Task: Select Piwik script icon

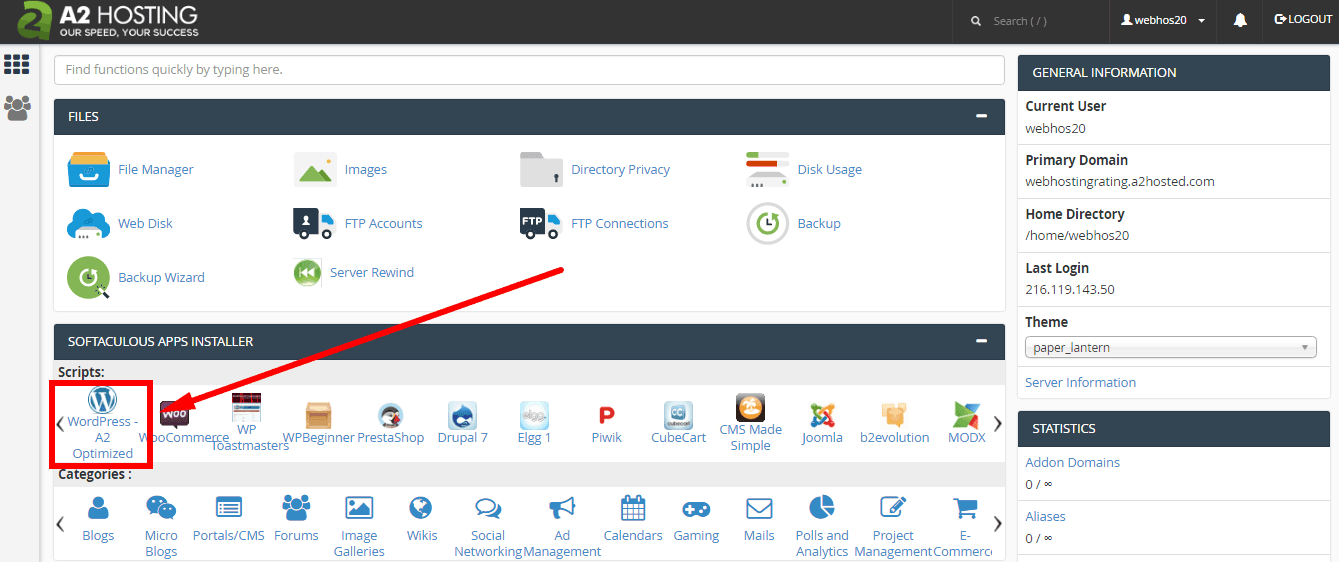Action: point(606,415)
